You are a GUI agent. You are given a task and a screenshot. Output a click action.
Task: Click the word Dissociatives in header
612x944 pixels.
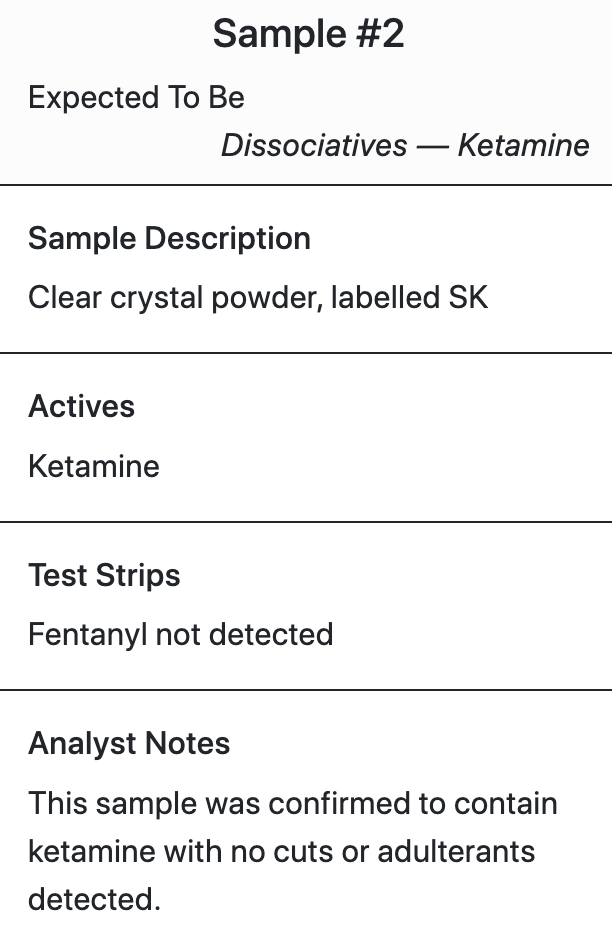coord(314,146)
